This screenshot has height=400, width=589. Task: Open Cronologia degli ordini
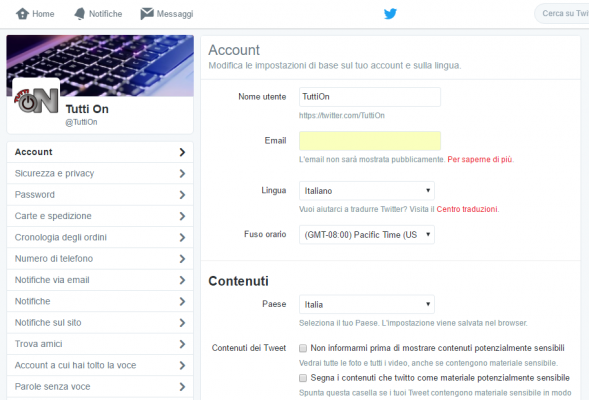point(100,237)
